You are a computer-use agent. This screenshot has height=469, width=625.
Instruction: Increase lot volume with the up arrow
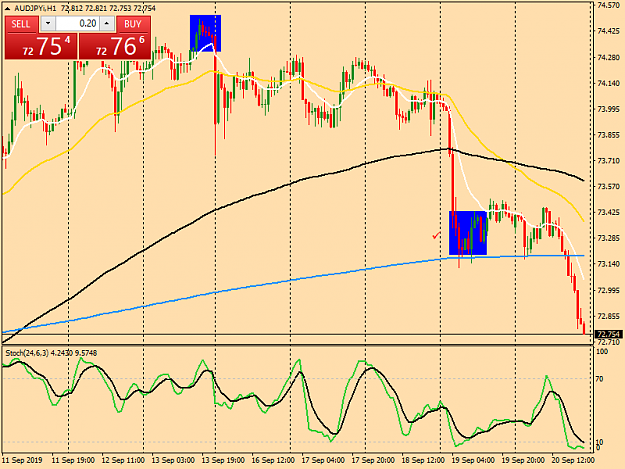pos(107,24)
